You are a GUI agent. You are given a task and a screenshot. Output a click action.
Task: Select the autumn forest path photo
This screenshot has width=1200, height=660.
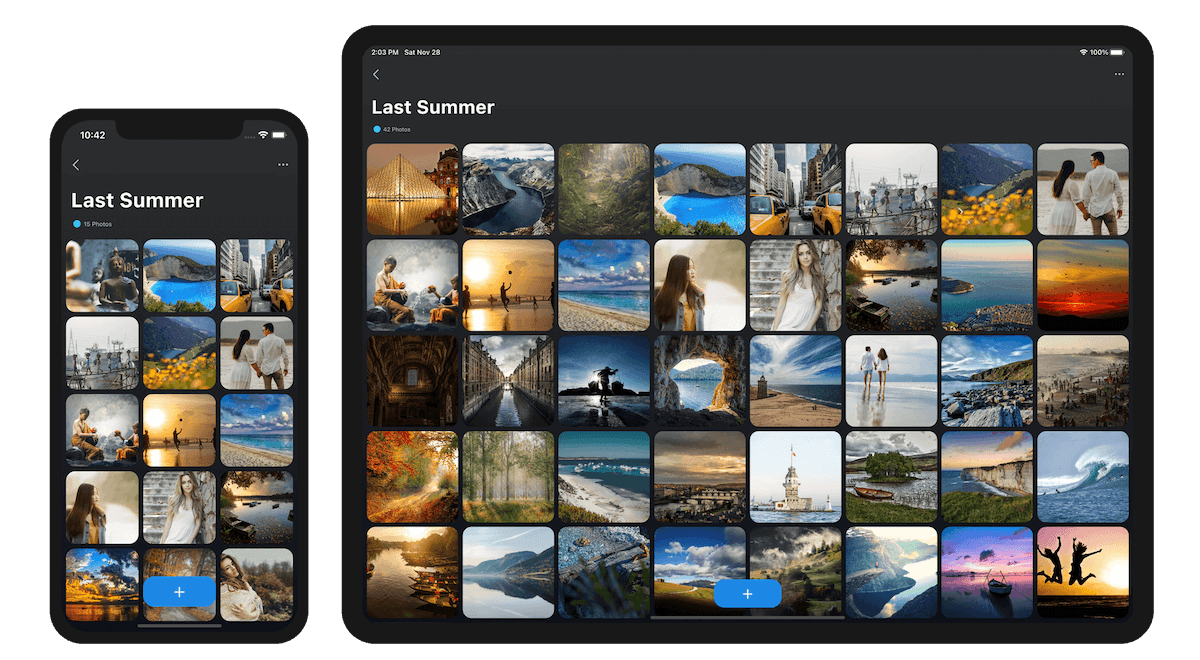click(412, 477)
